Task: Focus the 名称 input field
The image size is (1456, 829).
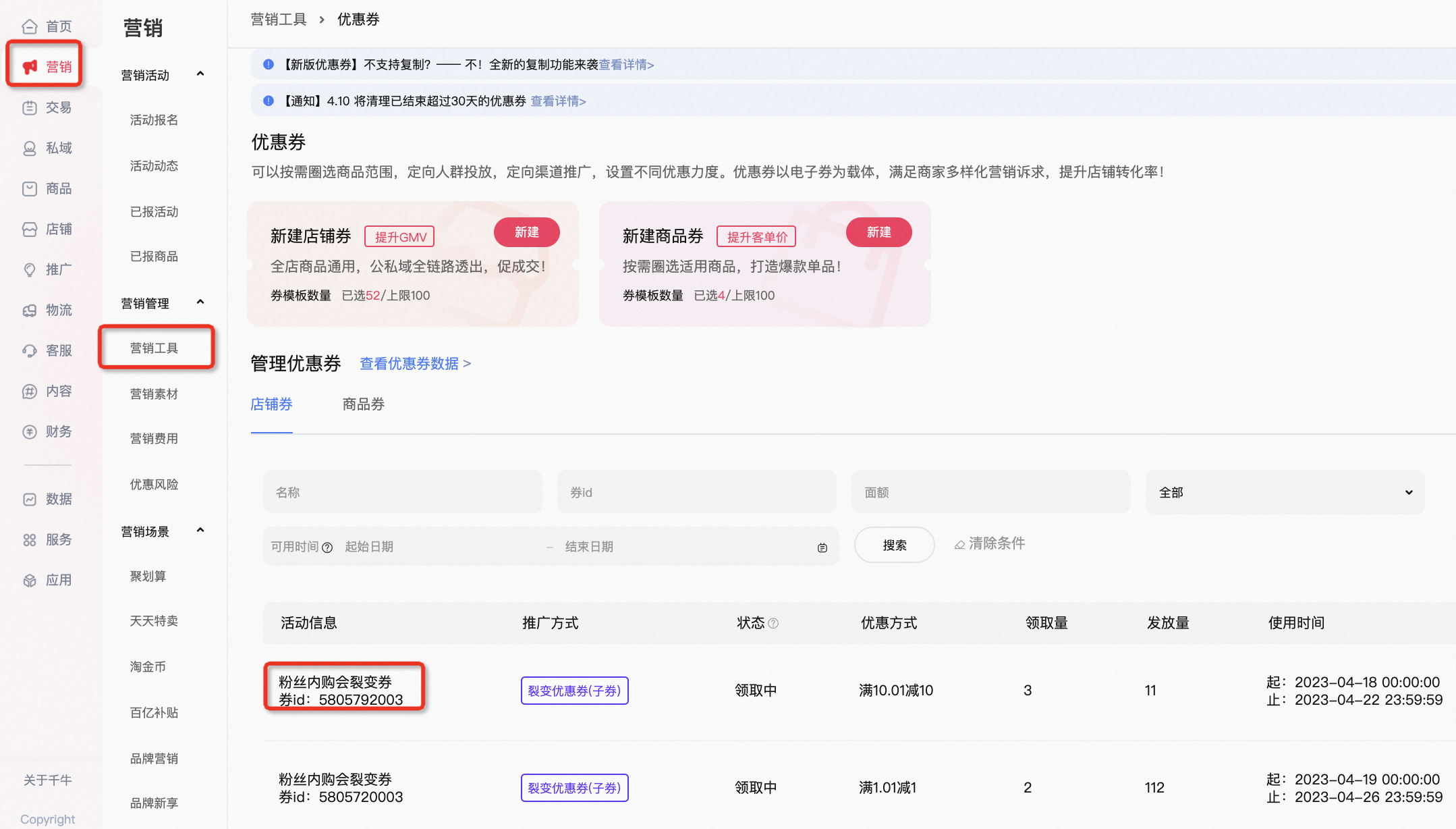Action: [x=403, y=492]
